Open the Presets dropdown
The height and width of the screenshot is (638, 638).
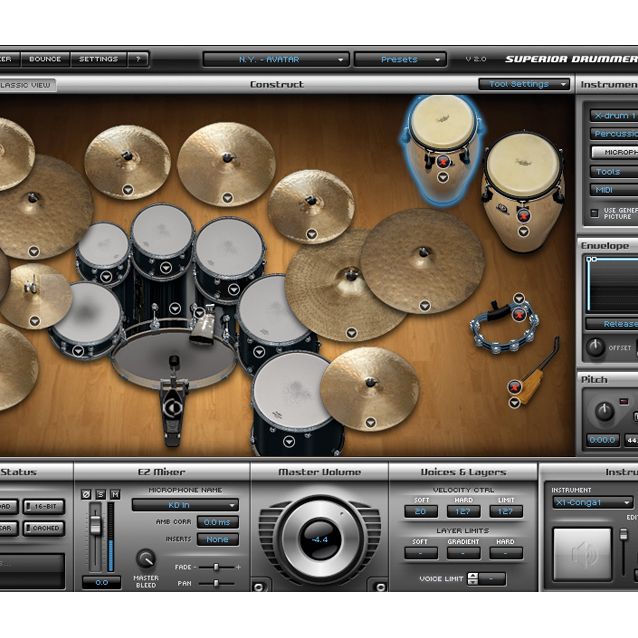coord(400,59)
